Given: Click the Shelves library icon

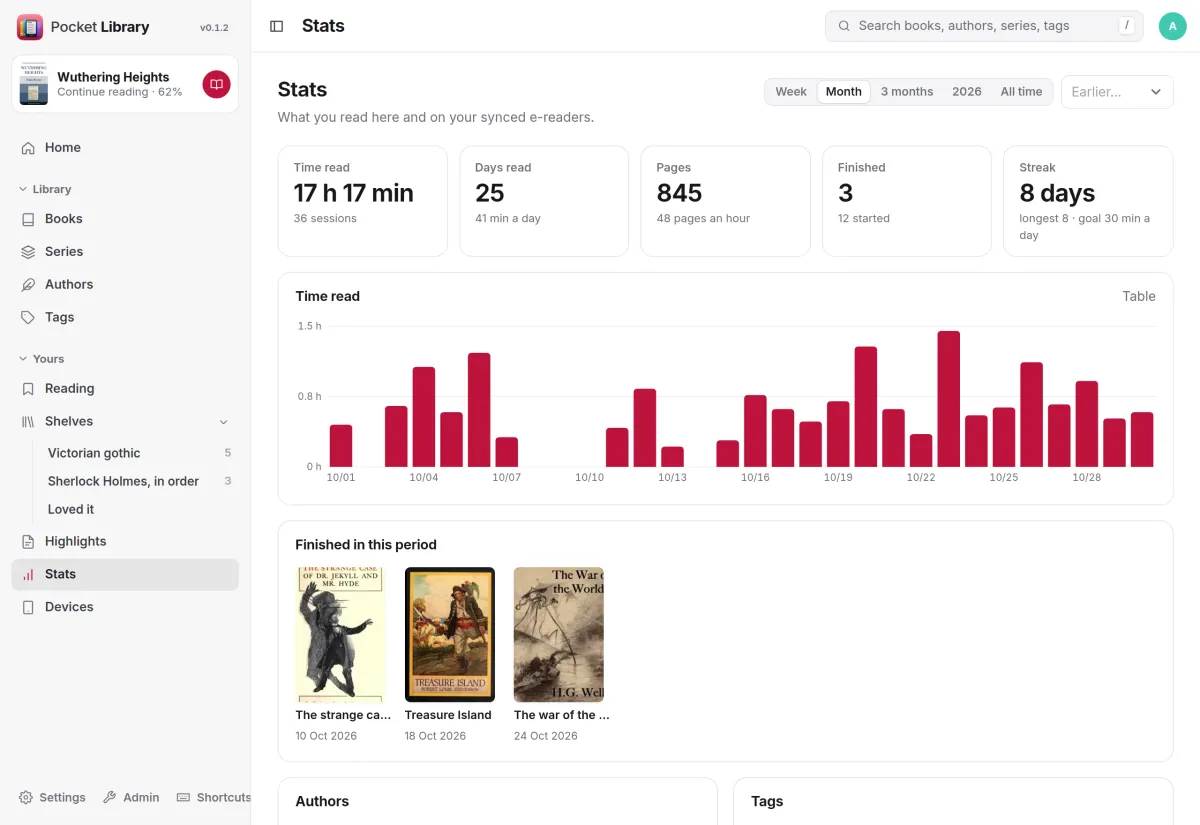Looking at the screenshot, I should (28, 422).
